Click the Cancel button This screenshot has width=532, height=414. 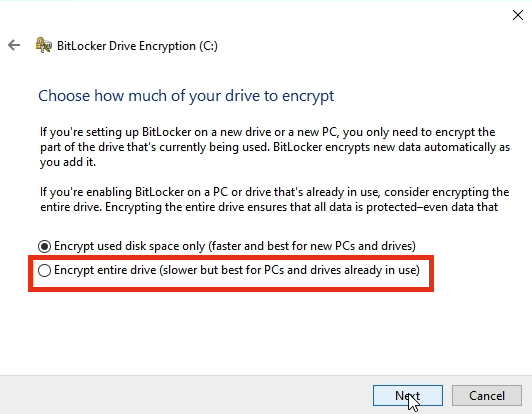click(487, 395)
